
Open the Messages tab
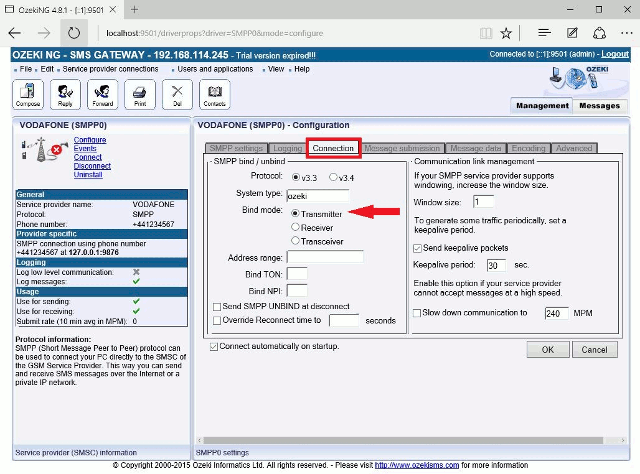click(600, 106)
